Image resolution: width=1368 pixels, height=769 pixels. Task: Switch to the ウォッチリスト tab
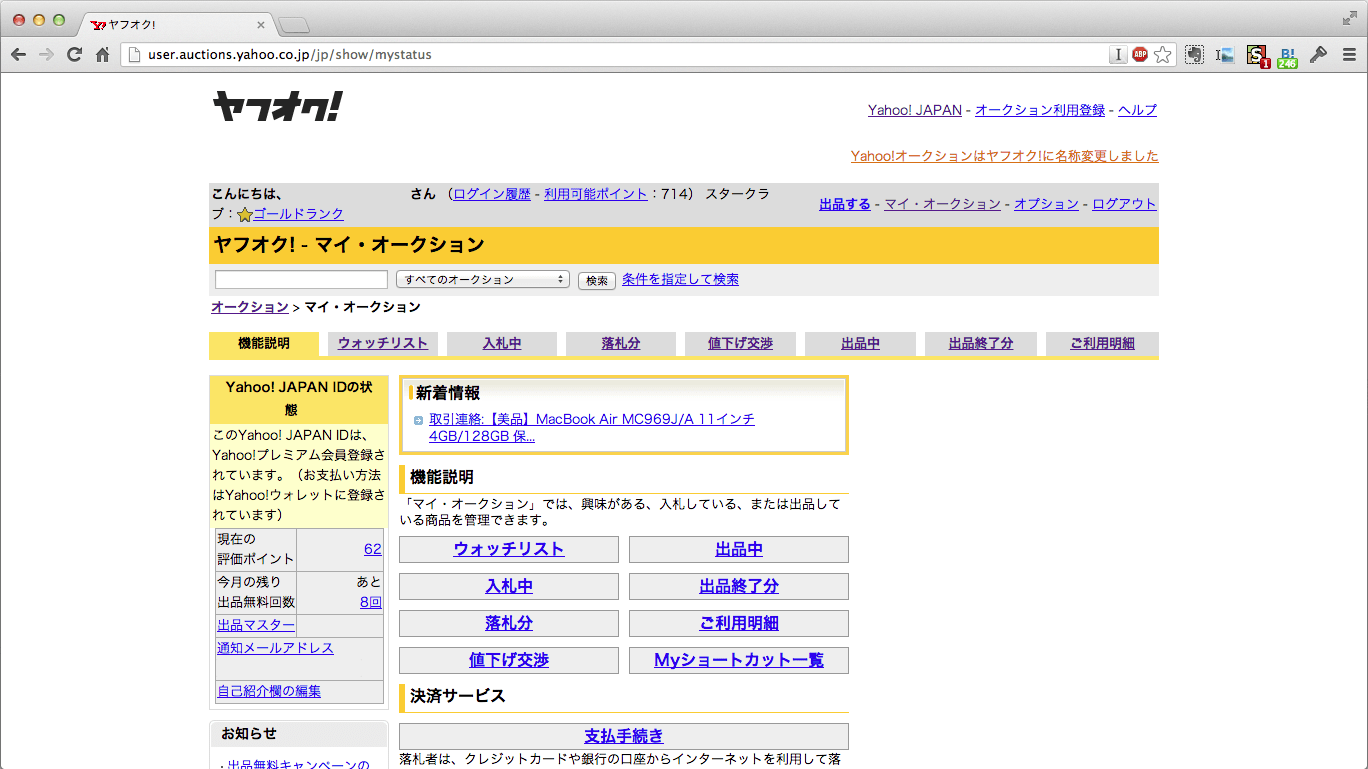[x=383, y=344]
